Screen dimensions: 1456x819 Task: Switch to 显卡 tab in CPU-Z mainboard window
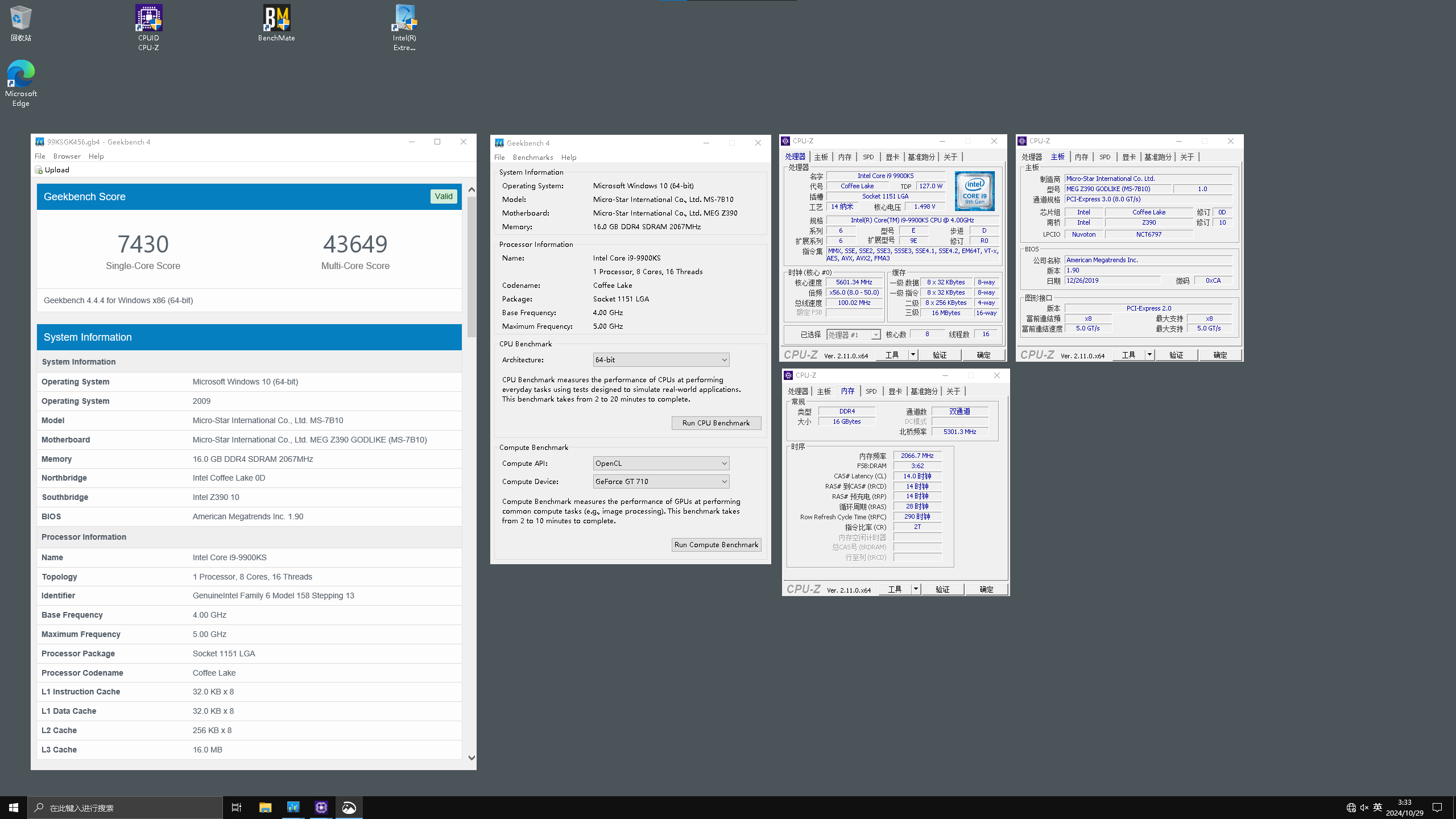[x=1129, y=157]
